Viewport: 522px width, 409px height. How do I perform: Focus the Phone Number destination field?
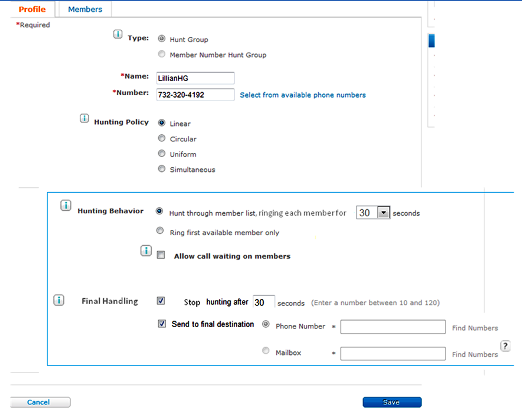393,327
